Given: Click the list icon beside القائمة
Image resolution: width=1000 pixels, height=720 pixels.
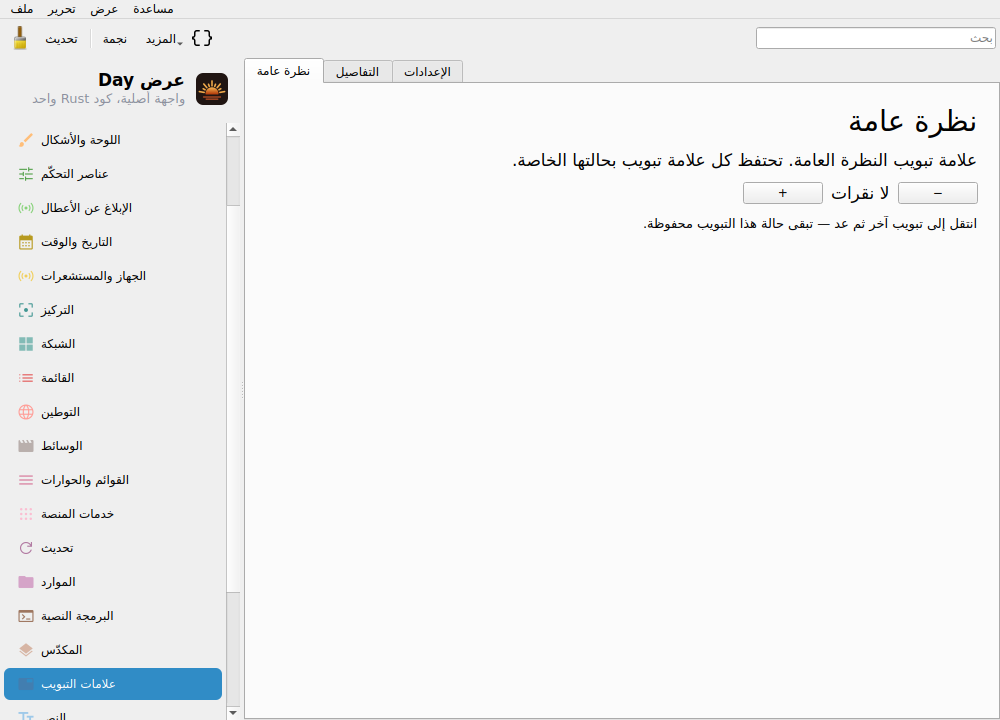Looking at the screenshot, I should point(26,378).
